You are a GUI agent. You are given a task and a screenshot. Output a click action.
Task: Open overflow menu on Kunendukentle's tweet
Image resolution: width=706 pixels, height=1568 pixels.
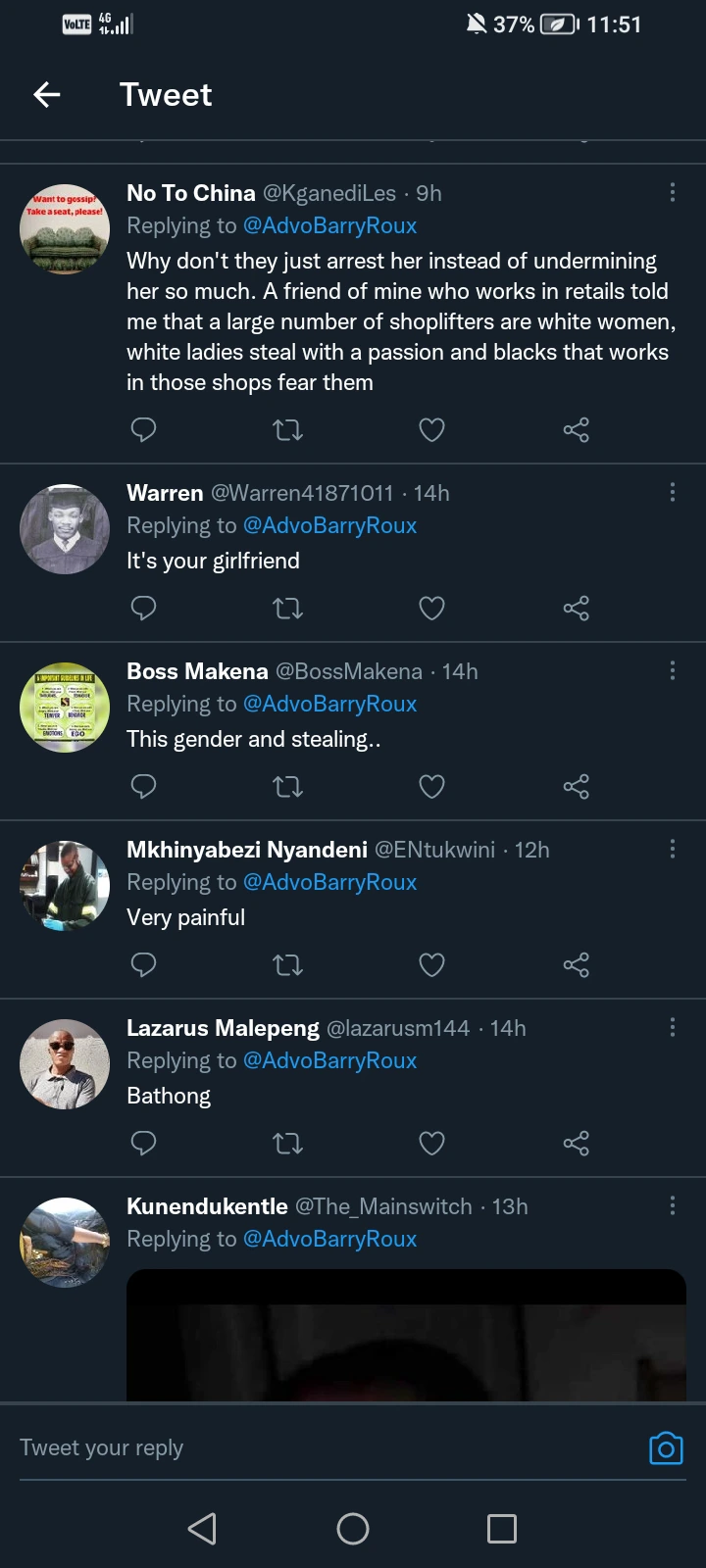[673, 1205]
